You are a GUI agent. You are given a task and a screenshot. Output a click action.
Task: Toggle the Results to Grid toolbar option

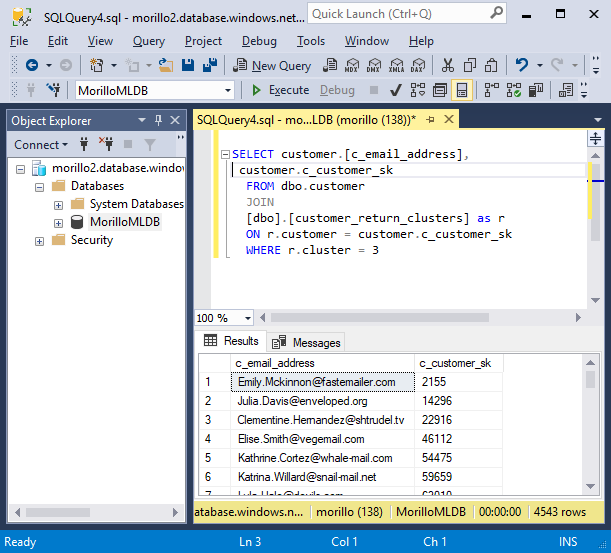pyautogui.click(x=462, y=90)
